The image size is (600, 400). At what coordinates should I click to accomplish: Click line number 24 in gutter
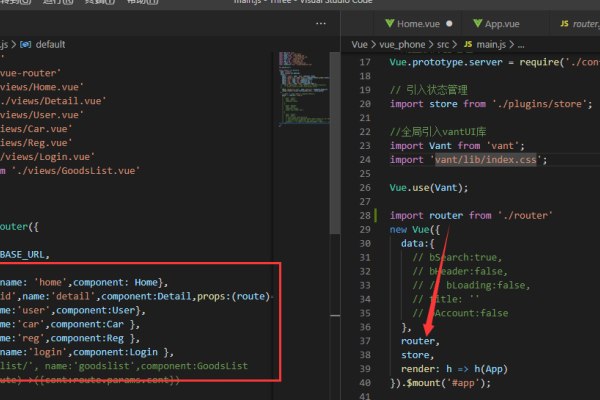[x=365, y=160]
